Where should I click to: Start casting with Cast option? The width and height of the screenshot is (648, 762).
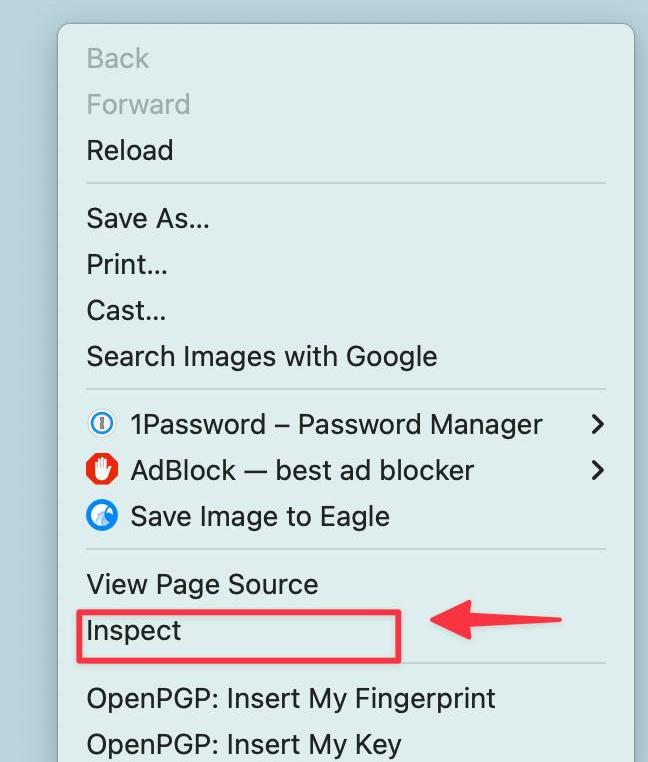tap(126, 310)
